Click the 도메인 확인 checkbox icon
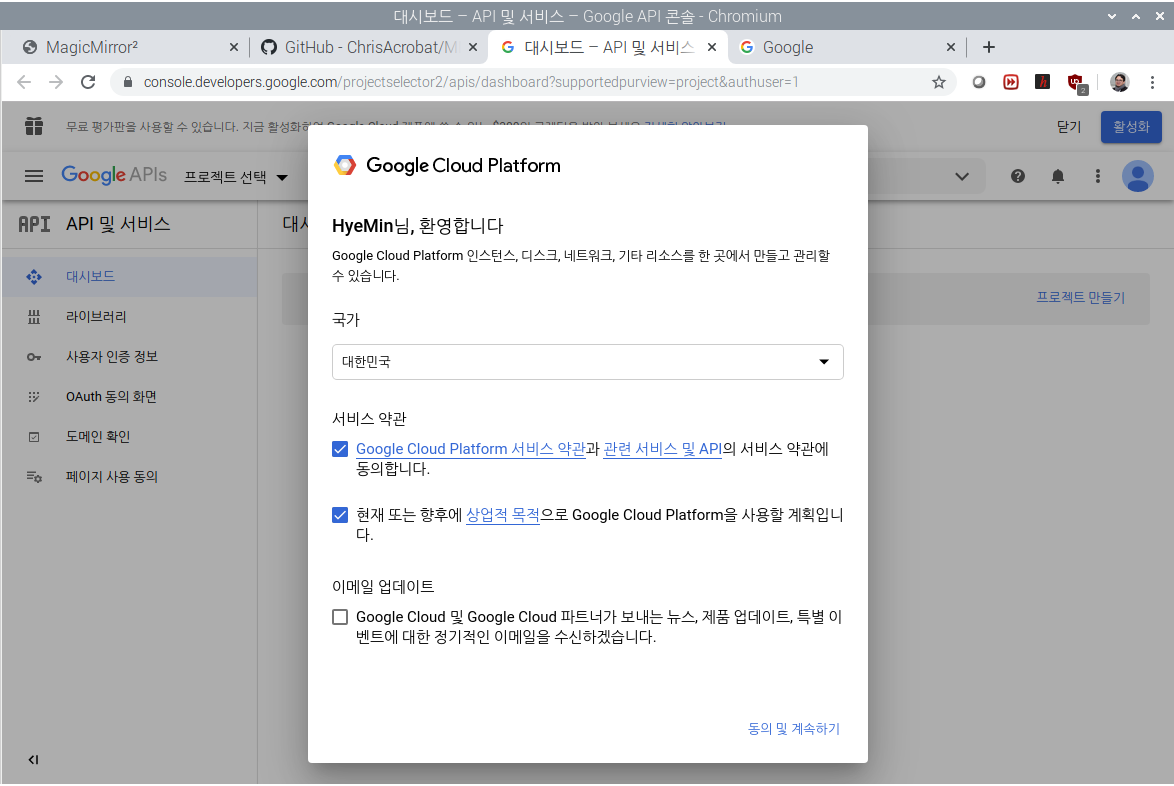 coord(34,437)
